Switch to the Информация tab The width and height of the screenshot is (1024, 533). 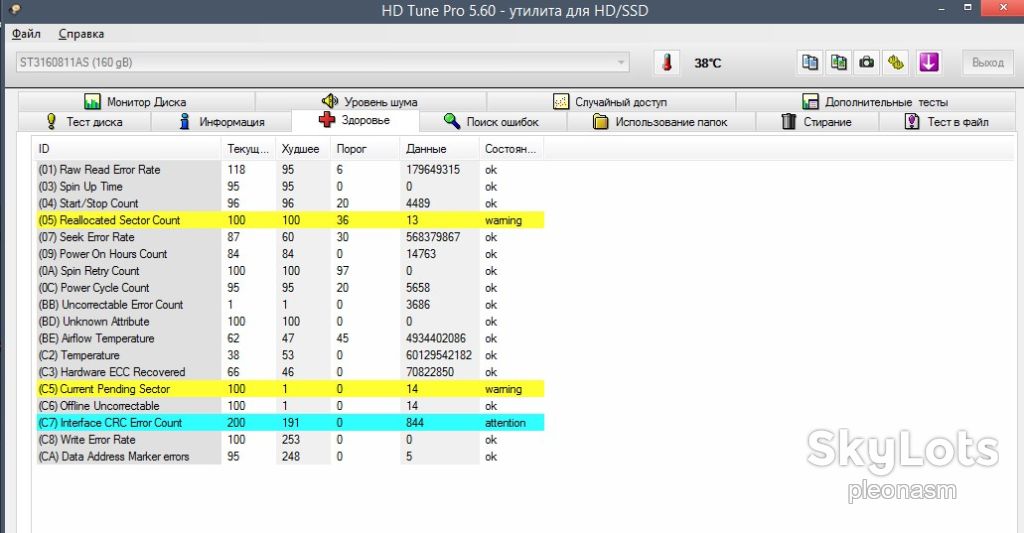click(222, 121)
